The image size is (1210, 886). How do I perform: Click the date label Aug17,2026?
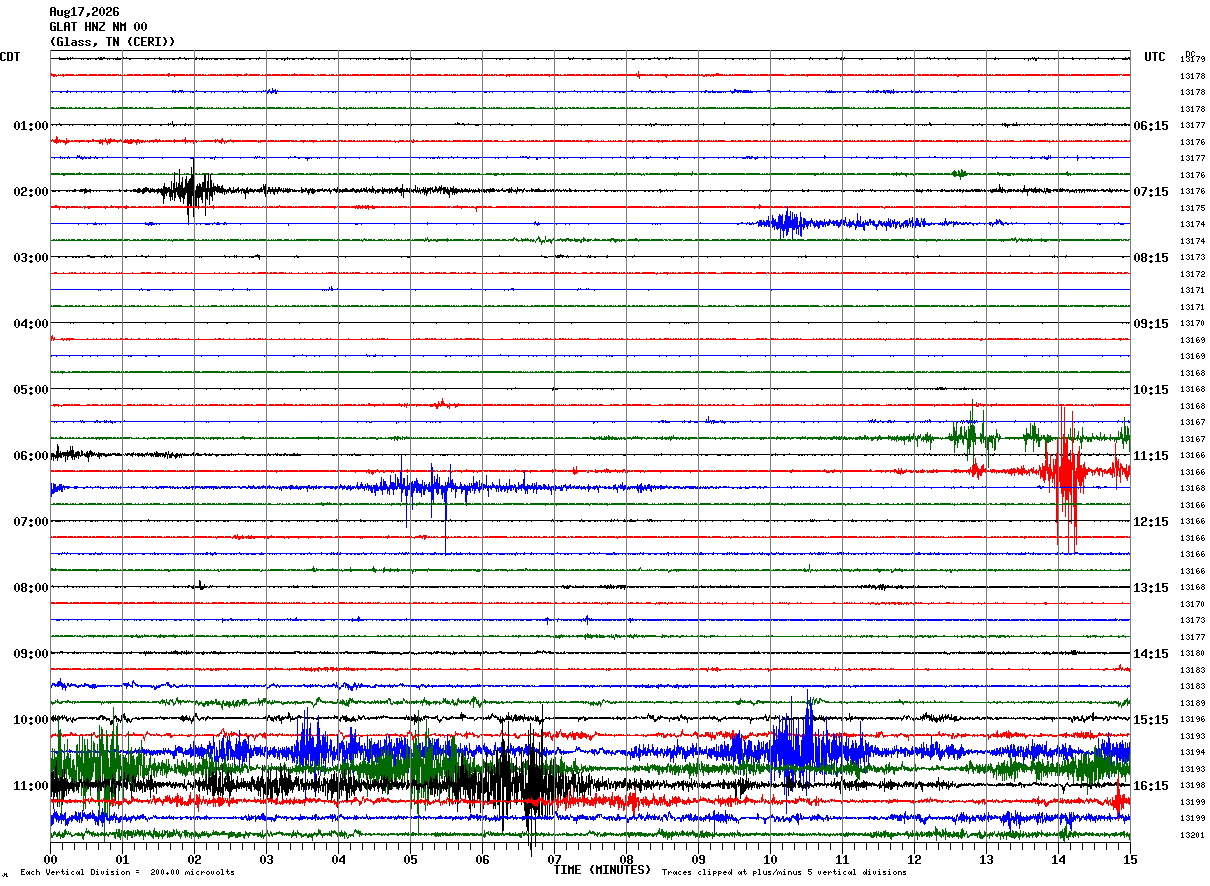click(x=84, y=12)
